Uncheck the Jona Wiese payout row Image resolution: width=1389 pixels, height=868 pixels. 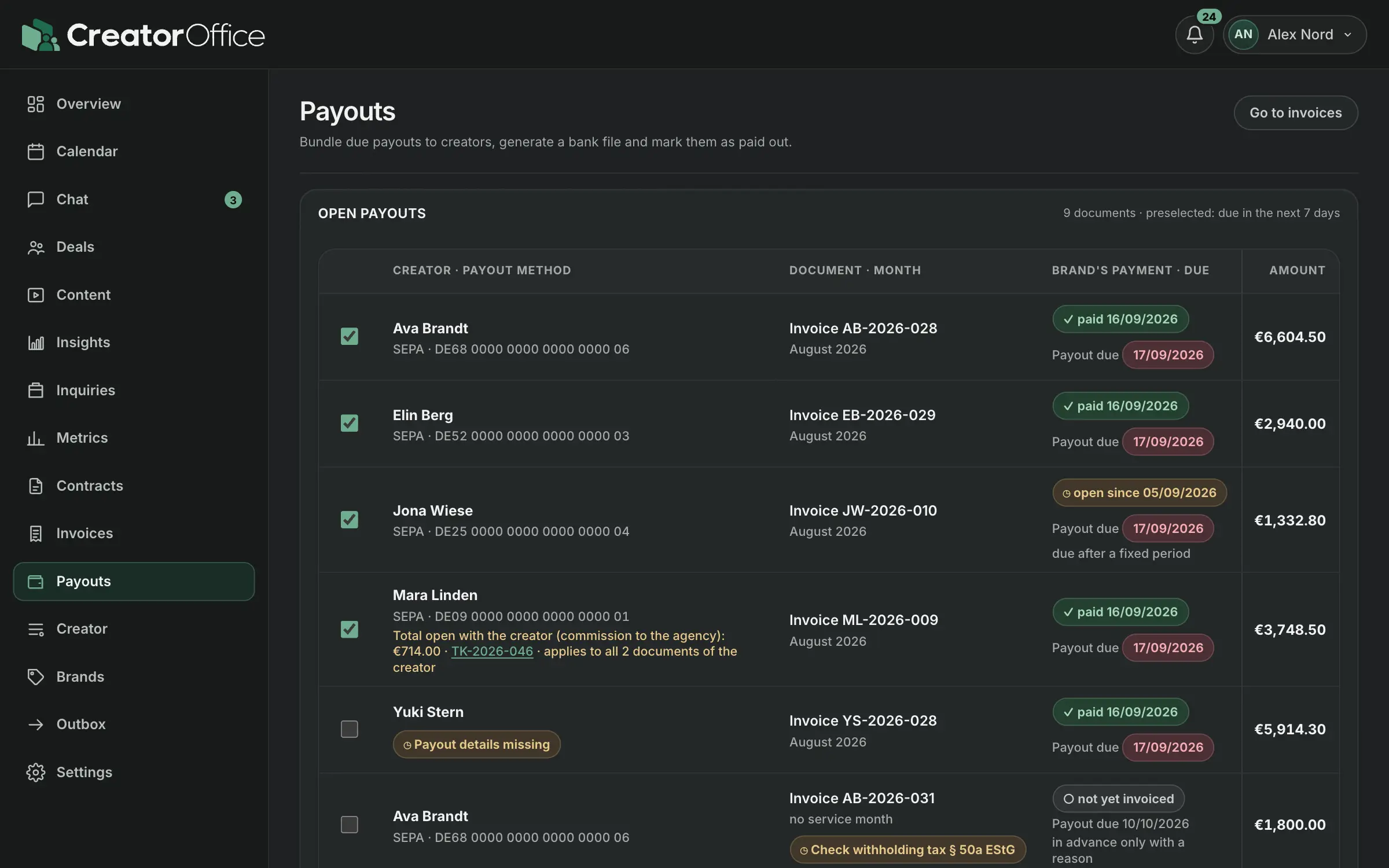click(350, 520)
